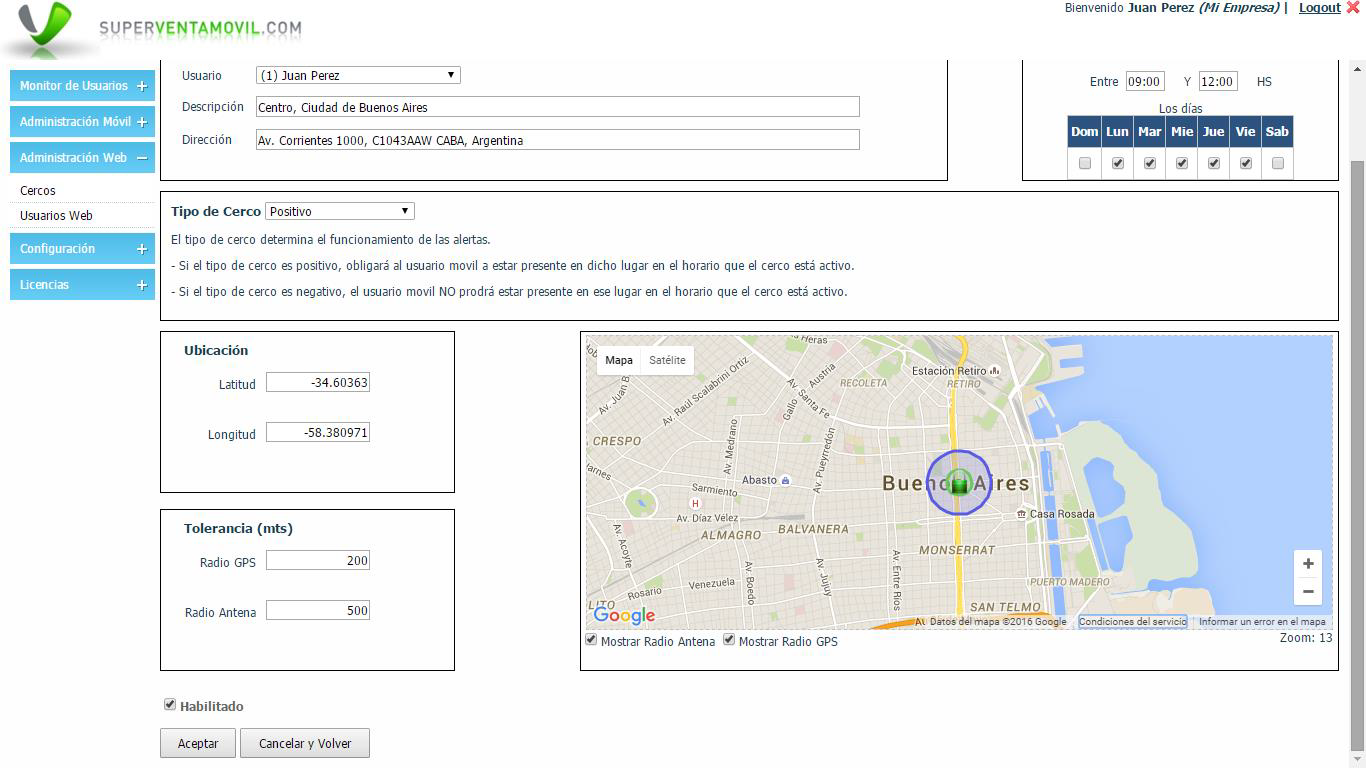Click the Descripción input field

click(x=558, y=107)
